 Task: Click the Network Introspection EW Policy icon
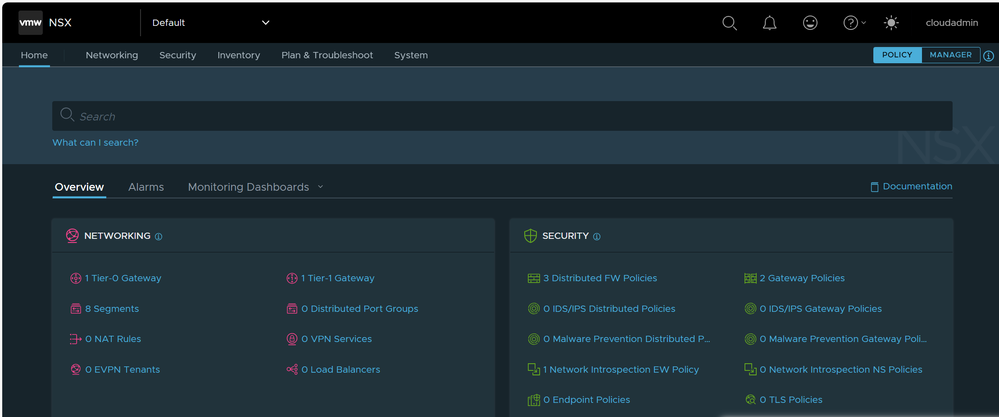tap(533, 369)
